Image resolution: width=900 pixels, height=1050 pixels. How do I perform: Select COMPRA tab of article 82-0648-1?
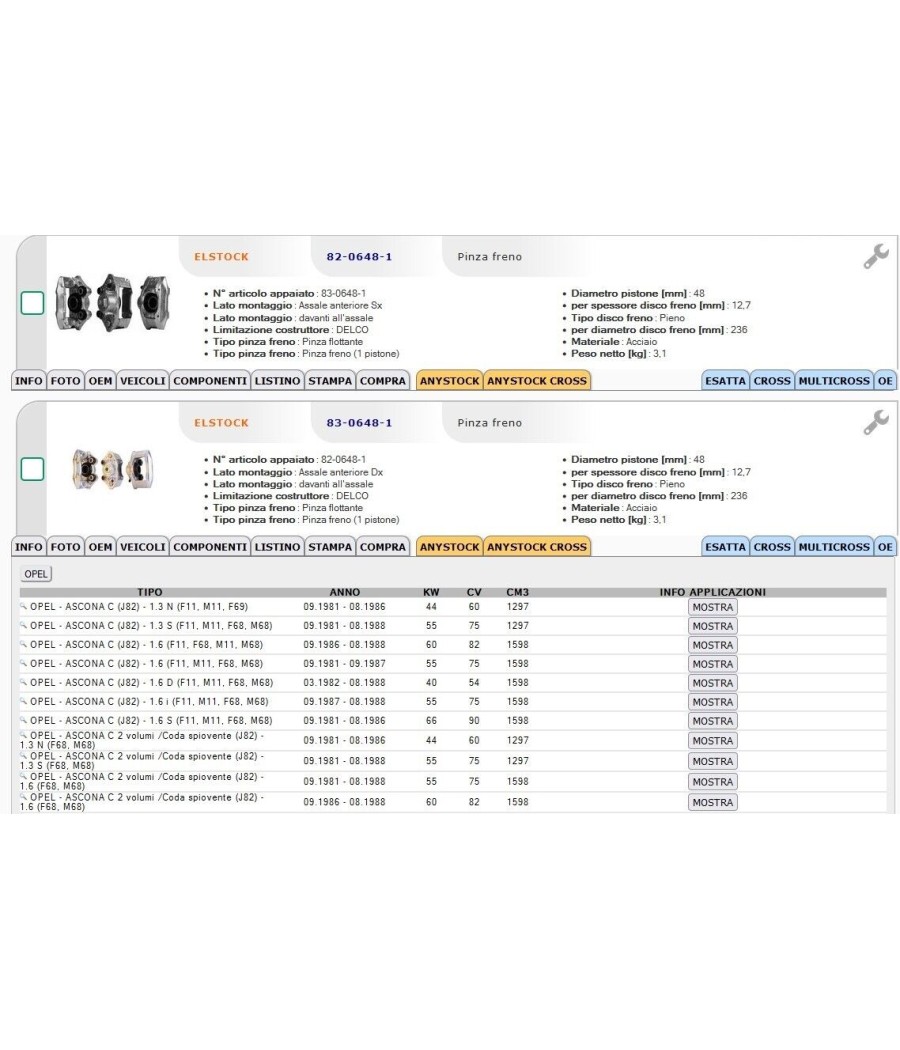383,381
